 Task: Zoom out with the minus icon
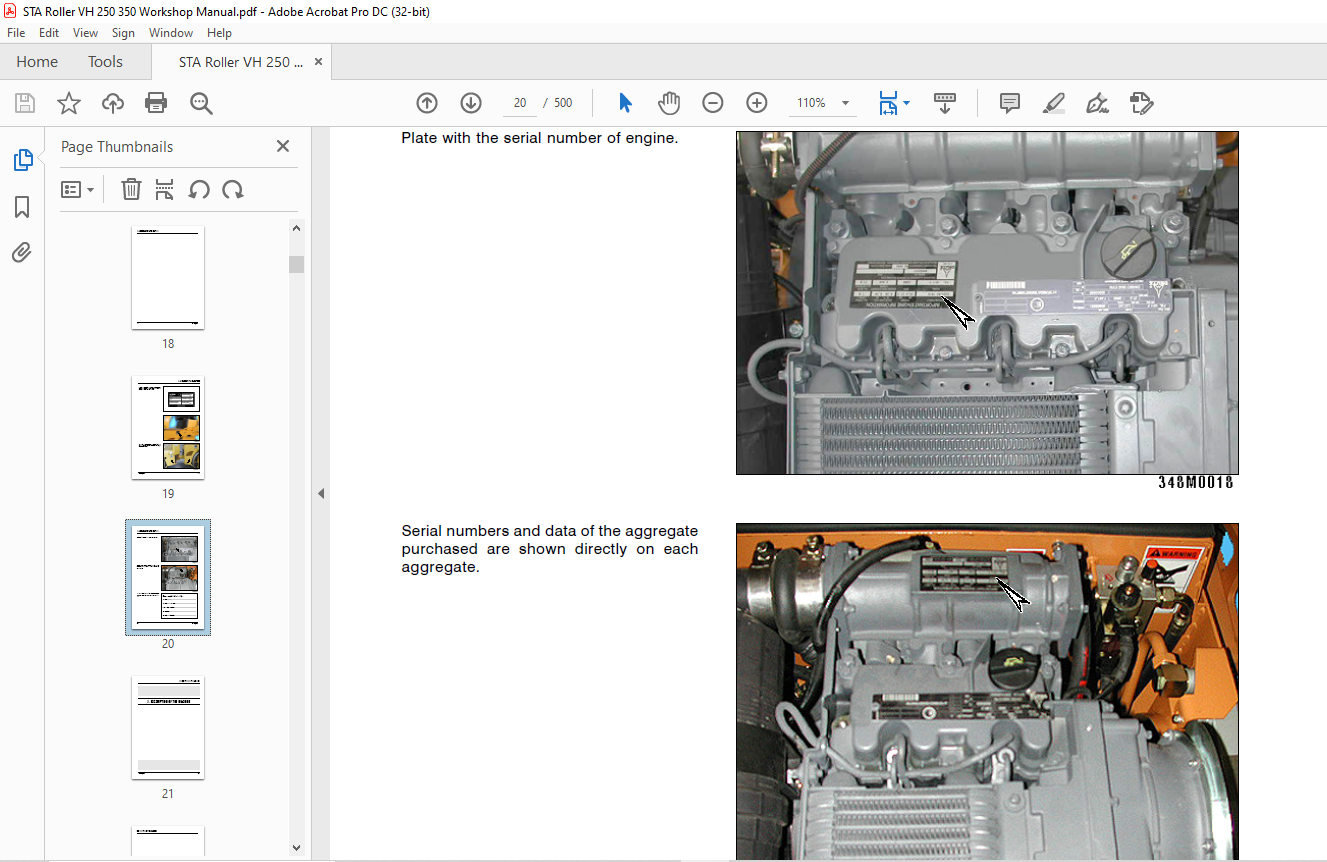(713, 103)
